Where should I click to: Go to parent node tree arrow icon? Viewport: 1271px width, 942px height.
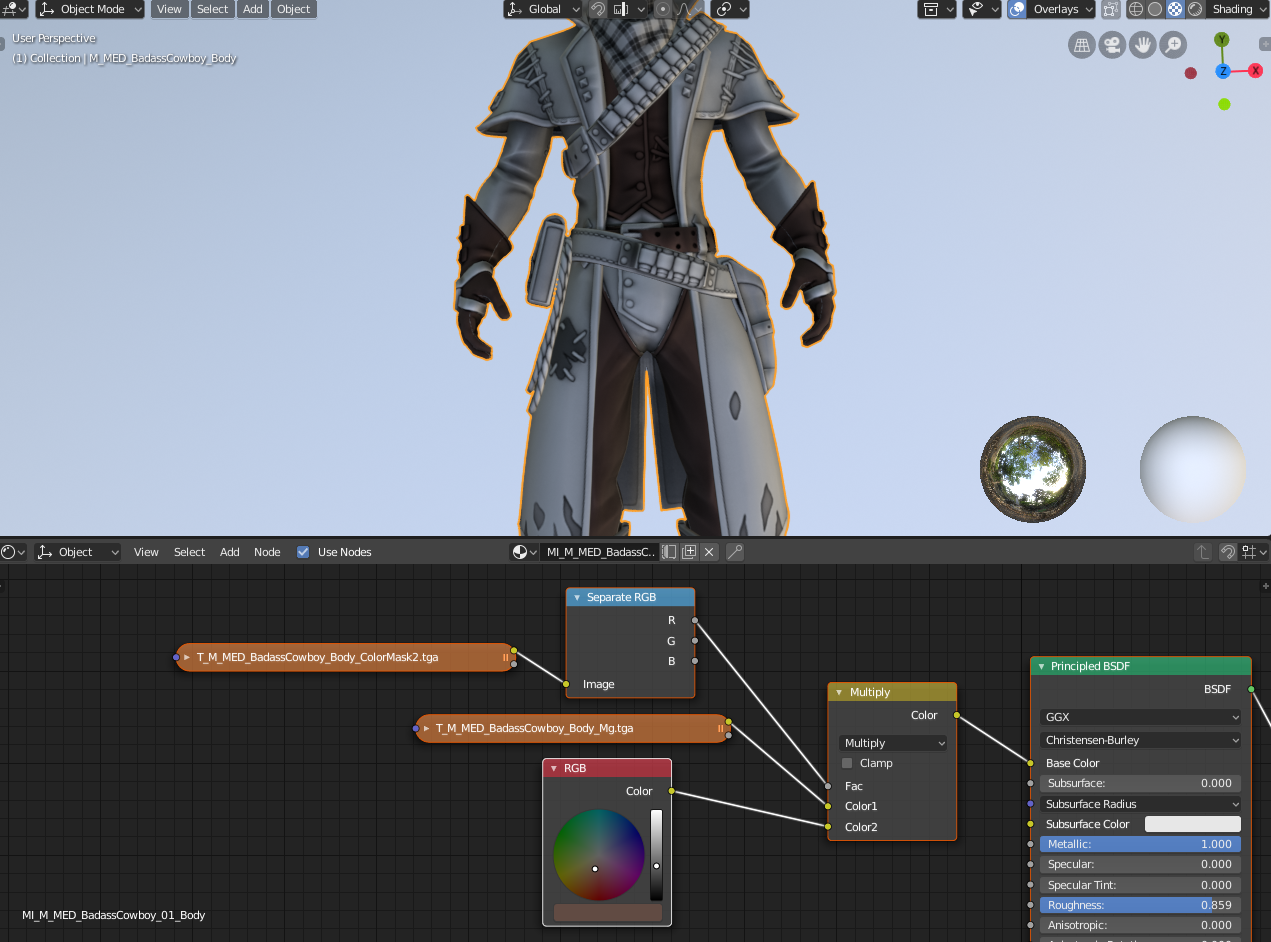[1205, 552]
